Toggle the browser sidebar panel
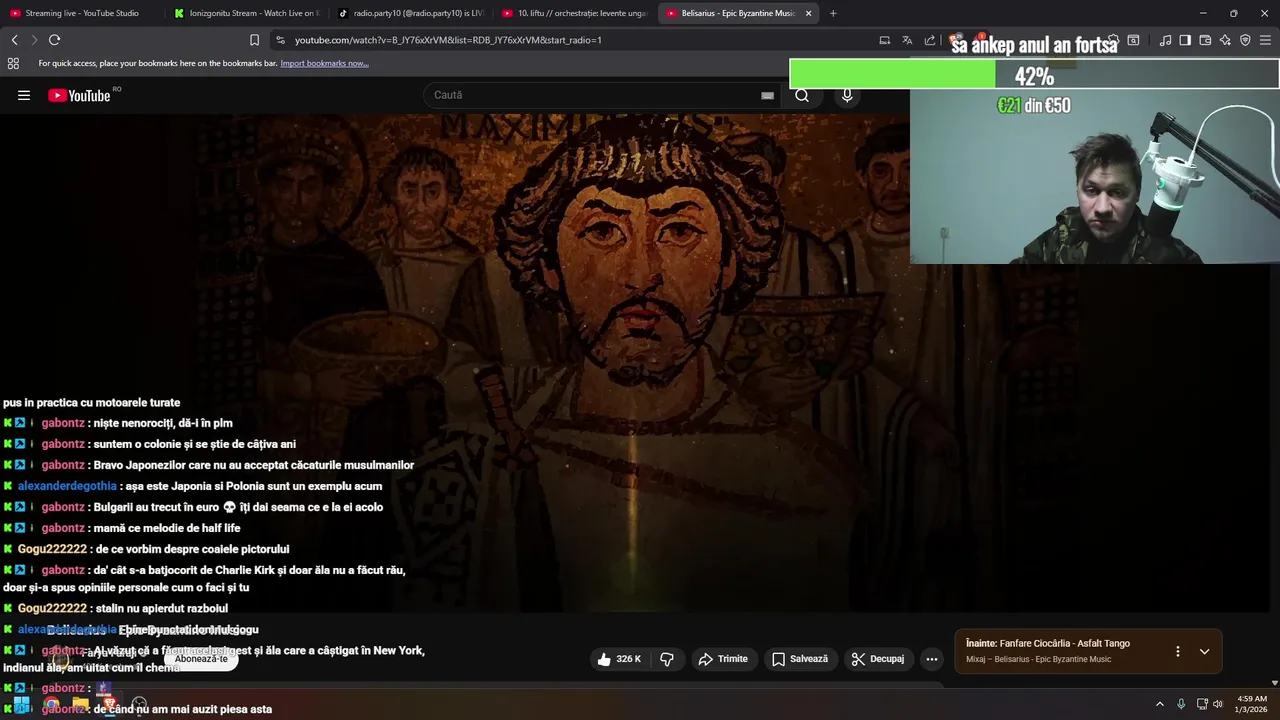This screenshot has width=1280, height=720. [1185, 40]
